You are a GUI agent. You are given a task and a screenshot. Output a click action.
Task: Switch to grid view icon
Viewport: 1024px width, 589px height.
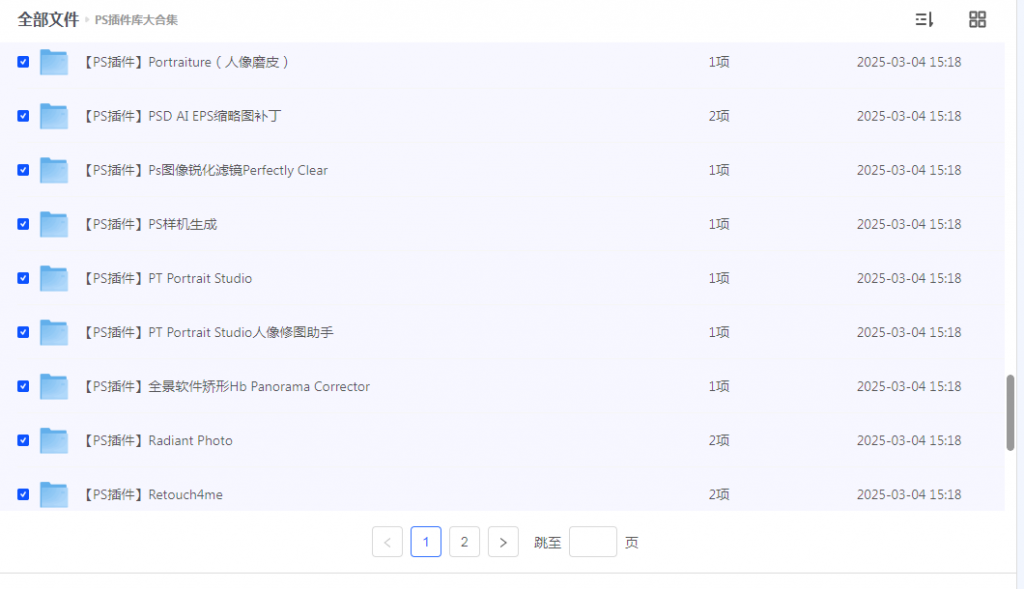[x=978, y=20]
